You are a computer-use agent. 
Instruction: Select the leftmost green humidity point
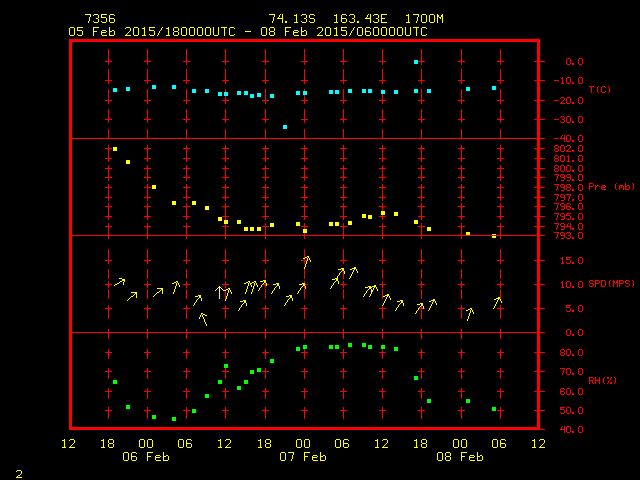pyautogui.click(x=115, y=382)
